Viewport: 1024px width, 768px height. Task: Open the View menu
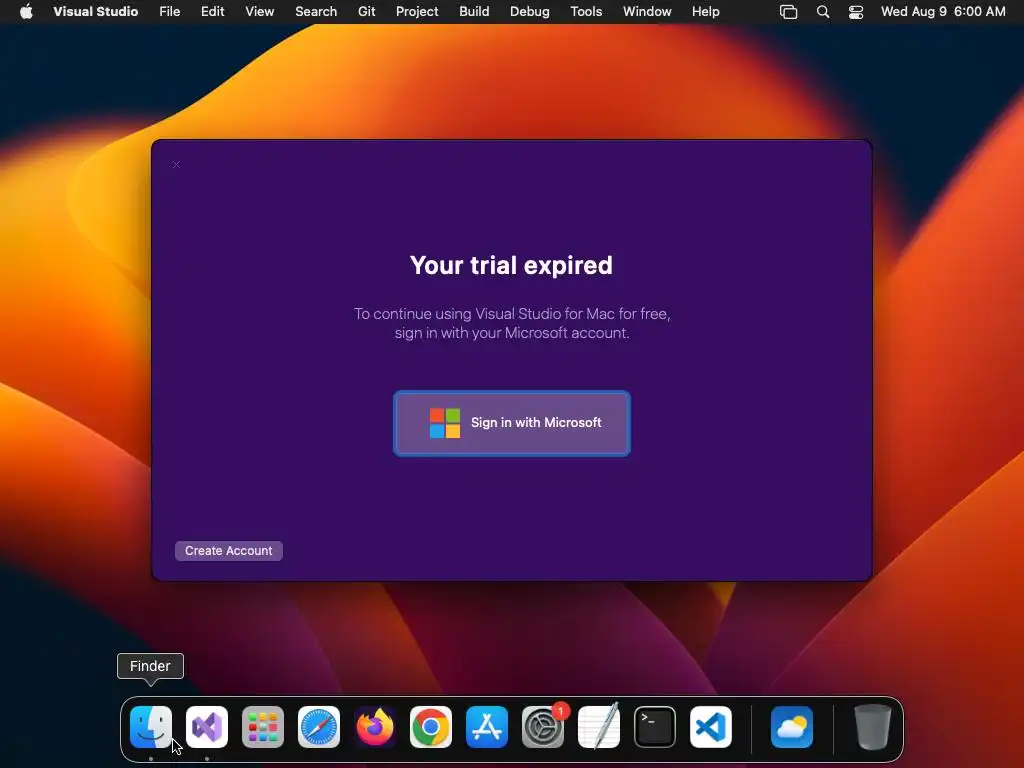259,12
